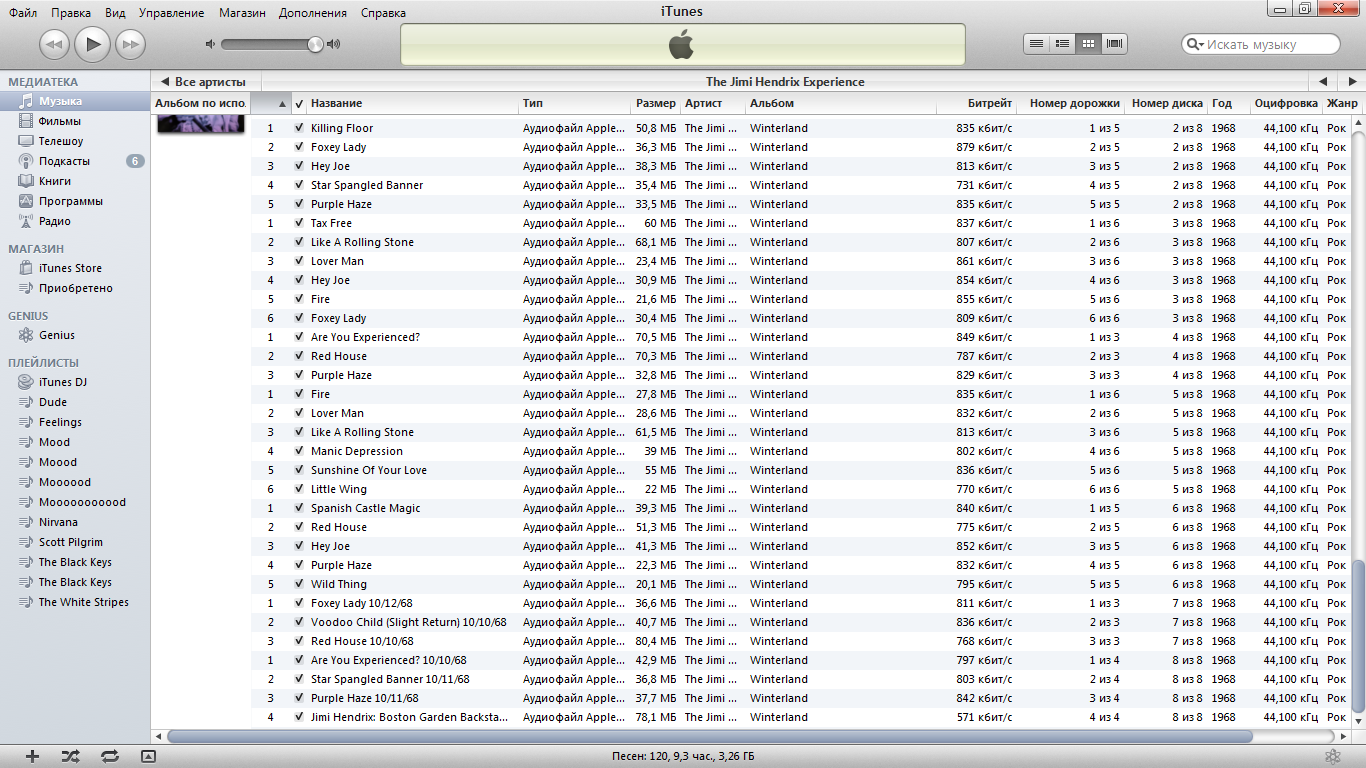Sort by Размер column header
The image size is (1366, 768).
coord(655,103)
